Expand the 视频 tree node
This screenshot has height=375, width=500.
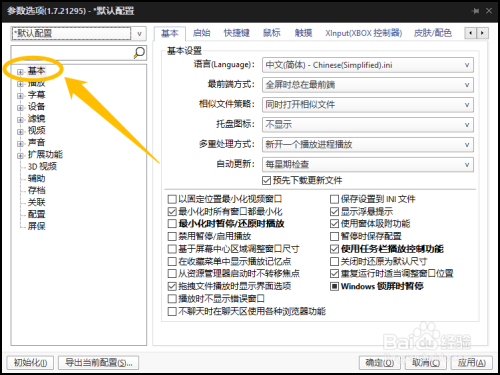tap(20, 132)
